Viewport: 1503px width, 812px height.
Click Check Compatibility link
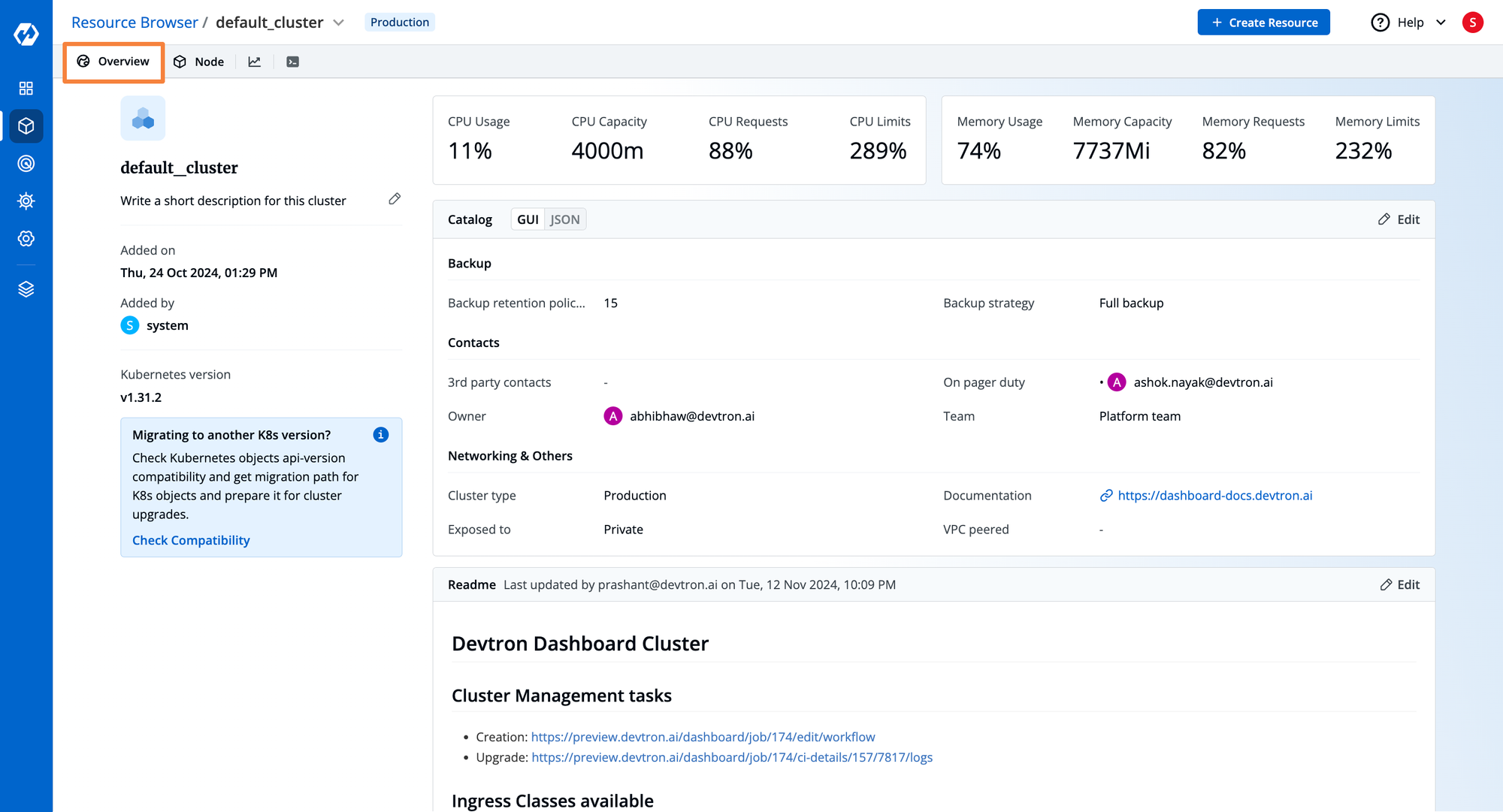(191, 540)
